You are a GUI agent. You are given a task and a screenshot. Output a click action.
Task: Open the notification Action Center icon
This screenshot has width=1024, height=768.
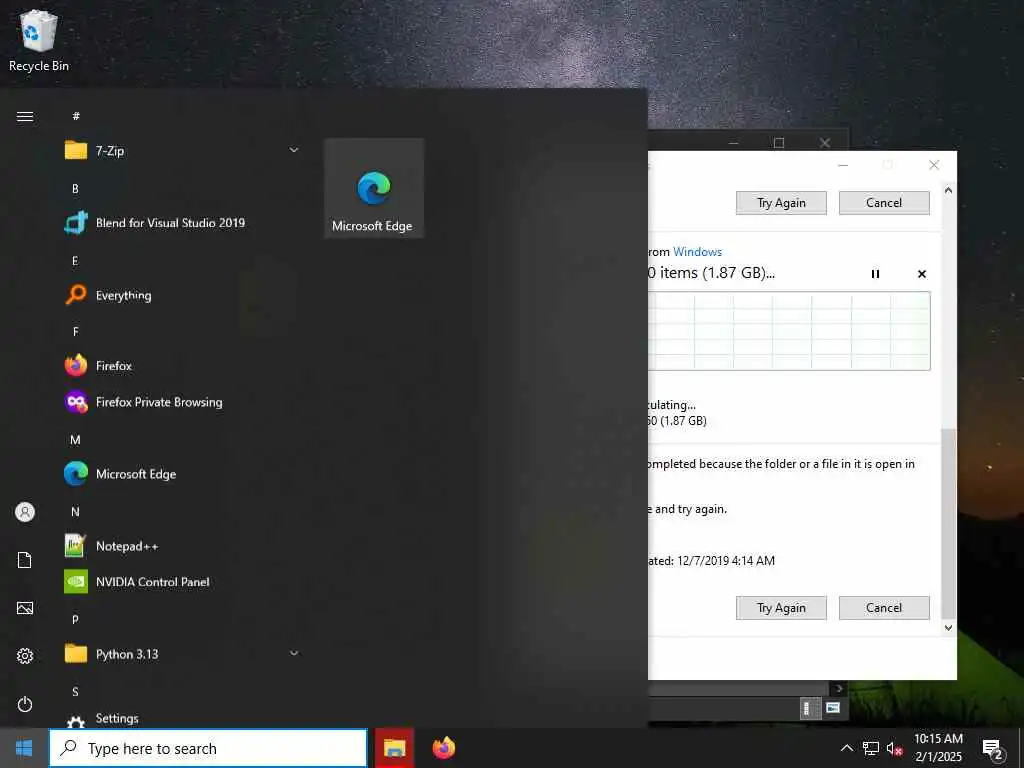click(x=993, y=750)
